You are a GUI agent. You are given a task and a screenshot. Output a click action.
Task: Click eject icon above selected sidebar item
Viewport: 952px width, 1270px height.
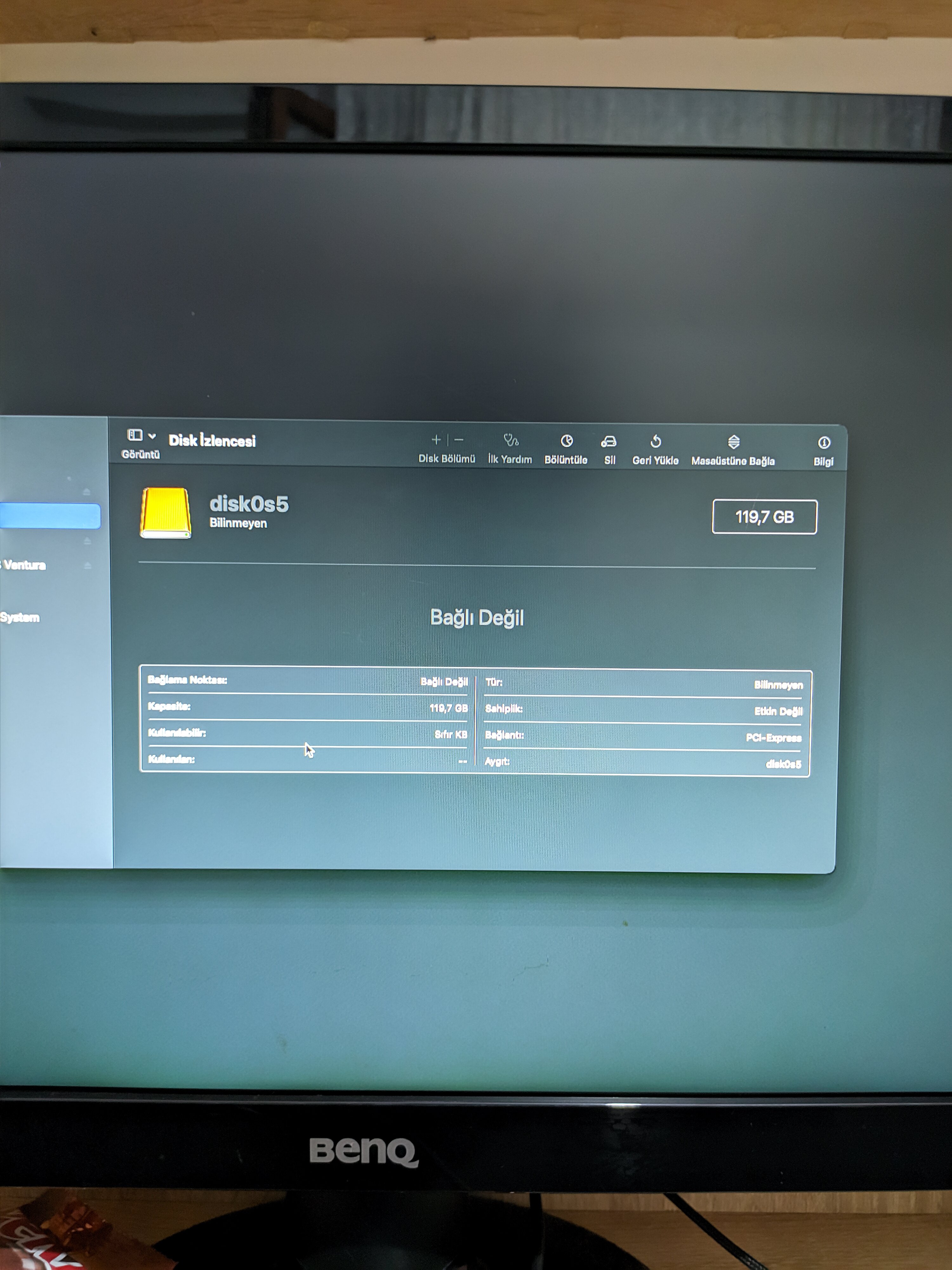click(x=86, y=491)
